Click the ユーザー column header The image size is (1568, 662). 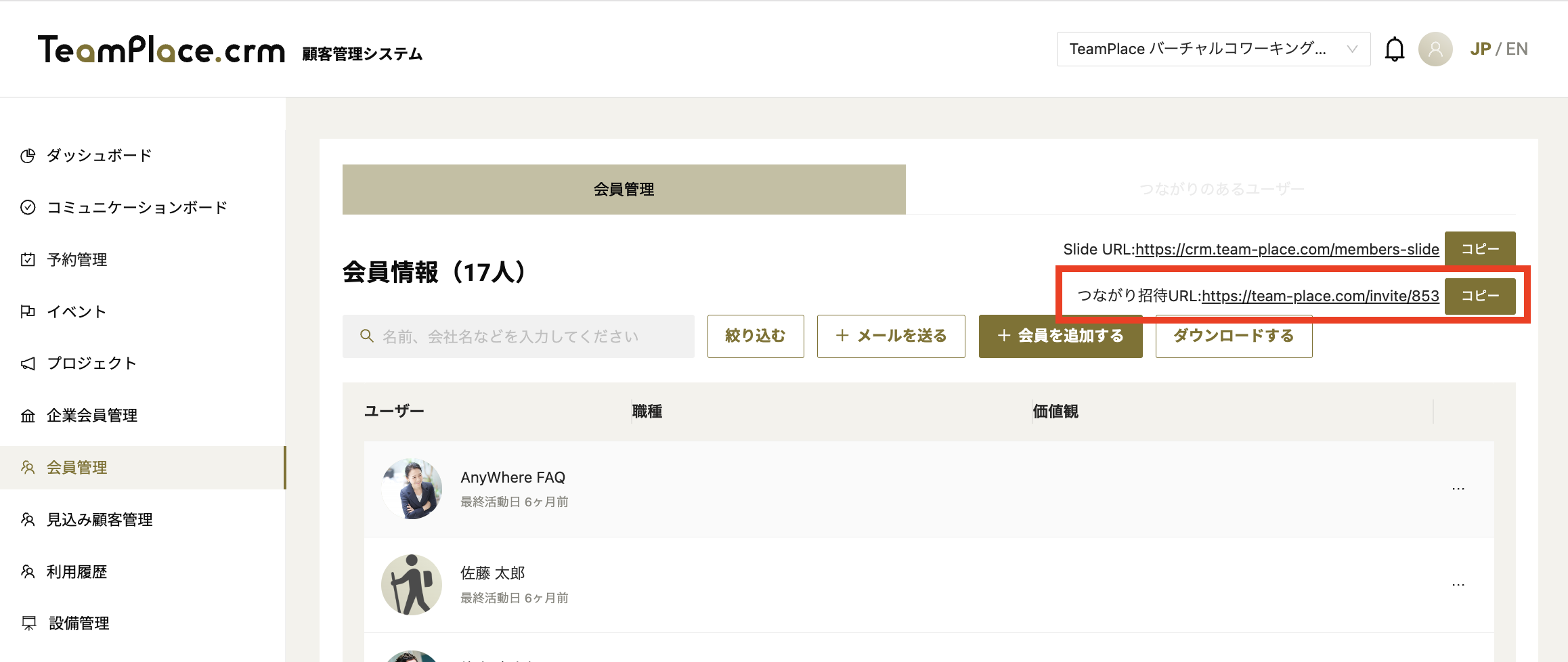coord(394,411)
